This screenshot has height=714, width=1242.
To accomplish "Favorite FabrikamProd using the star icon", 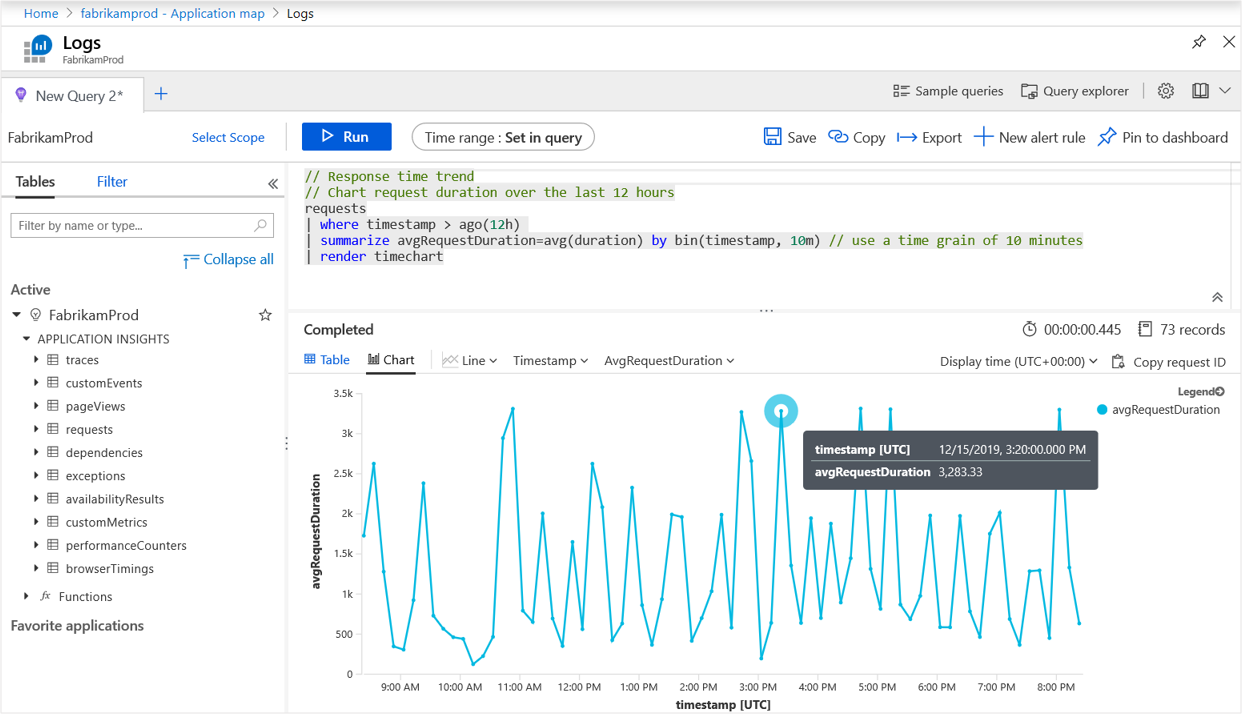I will coord(265,315).
